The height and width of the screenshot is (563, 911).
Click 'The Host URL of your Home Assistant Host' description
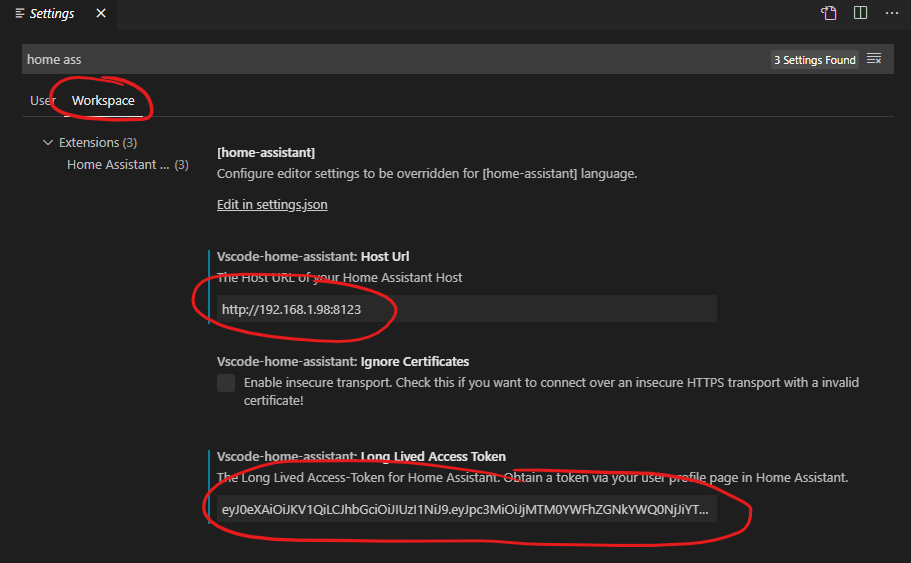click(x=339, y=278)
